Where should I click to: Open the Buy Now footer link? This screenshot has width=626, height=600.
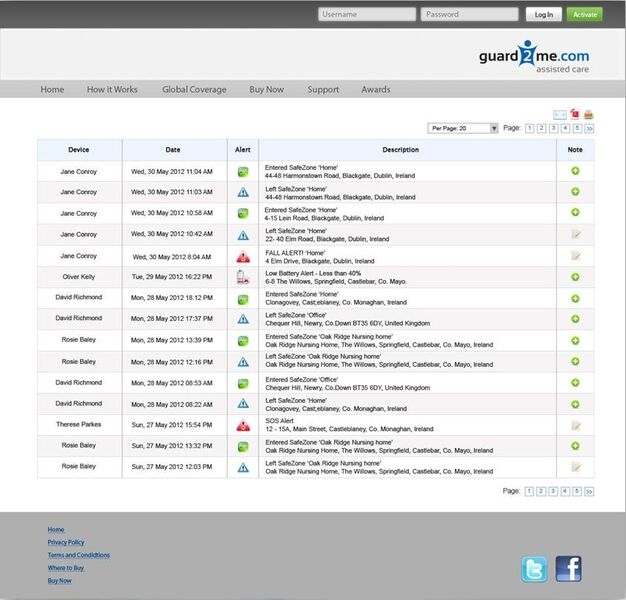click(59, 581)
